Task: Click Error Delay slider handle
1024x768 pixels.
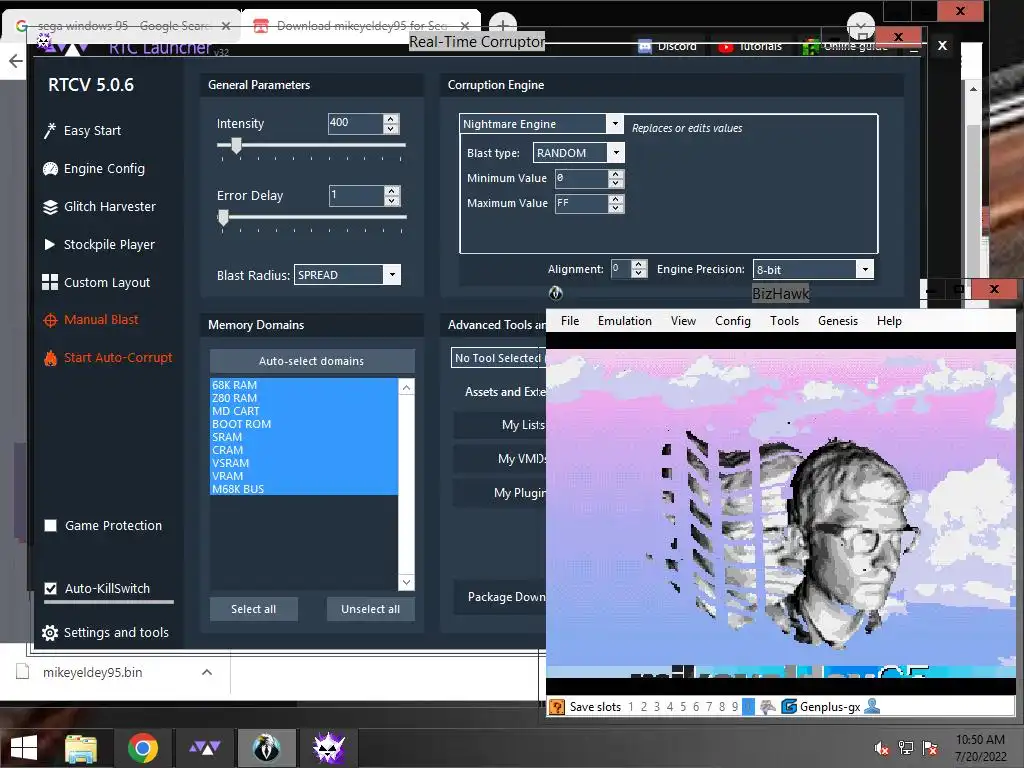Action: click(223, 217)
